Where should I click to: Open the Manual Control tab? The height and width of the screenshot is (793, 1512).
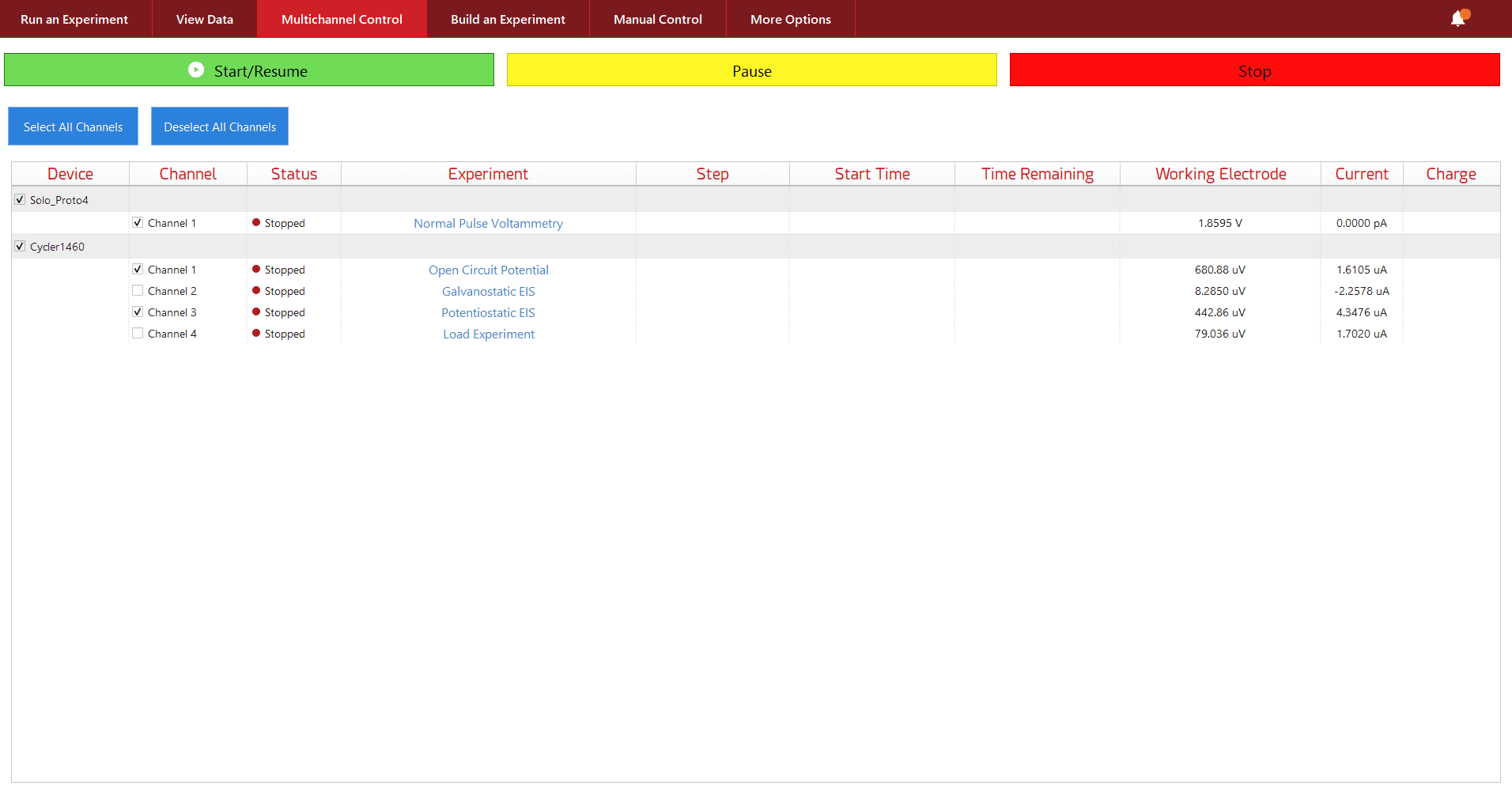point(657,19)
